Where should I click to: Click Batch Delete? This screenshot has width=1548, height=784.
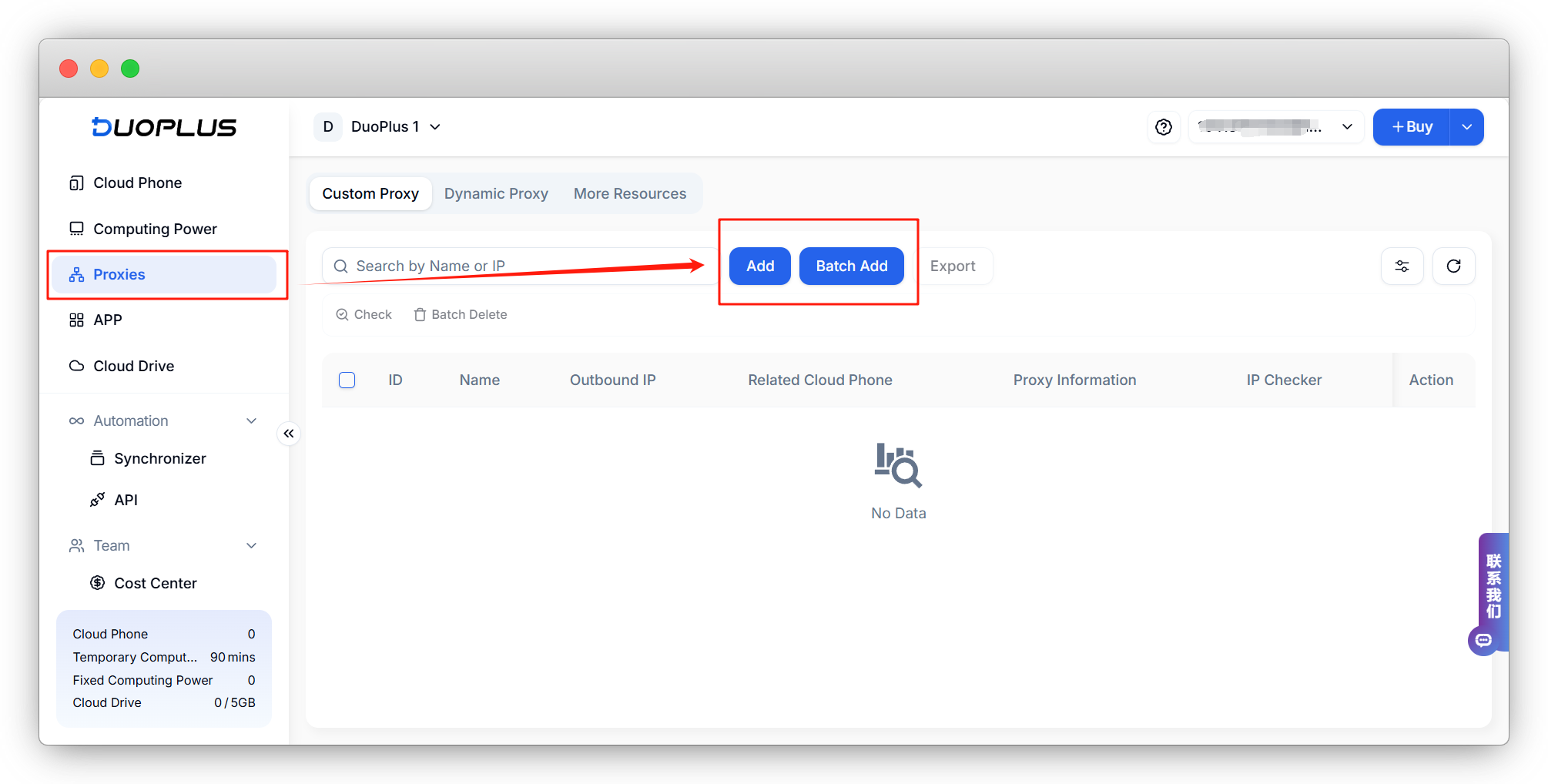click(x=461, y=314)
